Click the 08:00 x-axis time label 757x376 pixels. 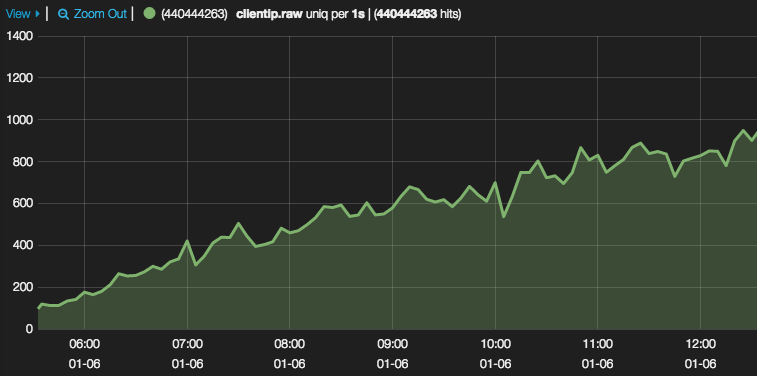[290, 345]
